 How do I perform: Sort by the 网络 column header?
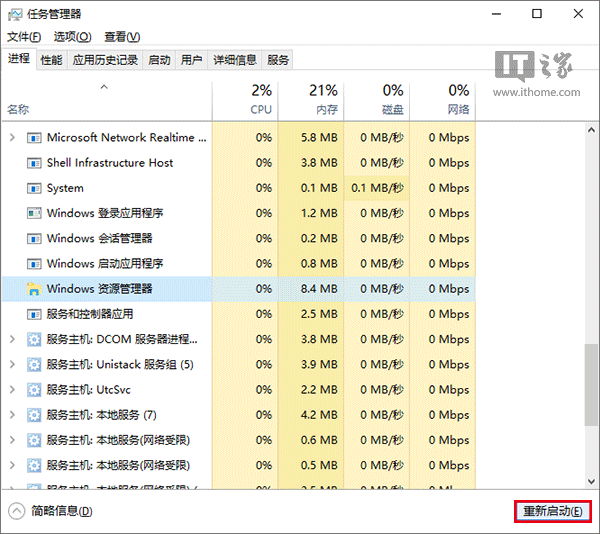point(443,100)
